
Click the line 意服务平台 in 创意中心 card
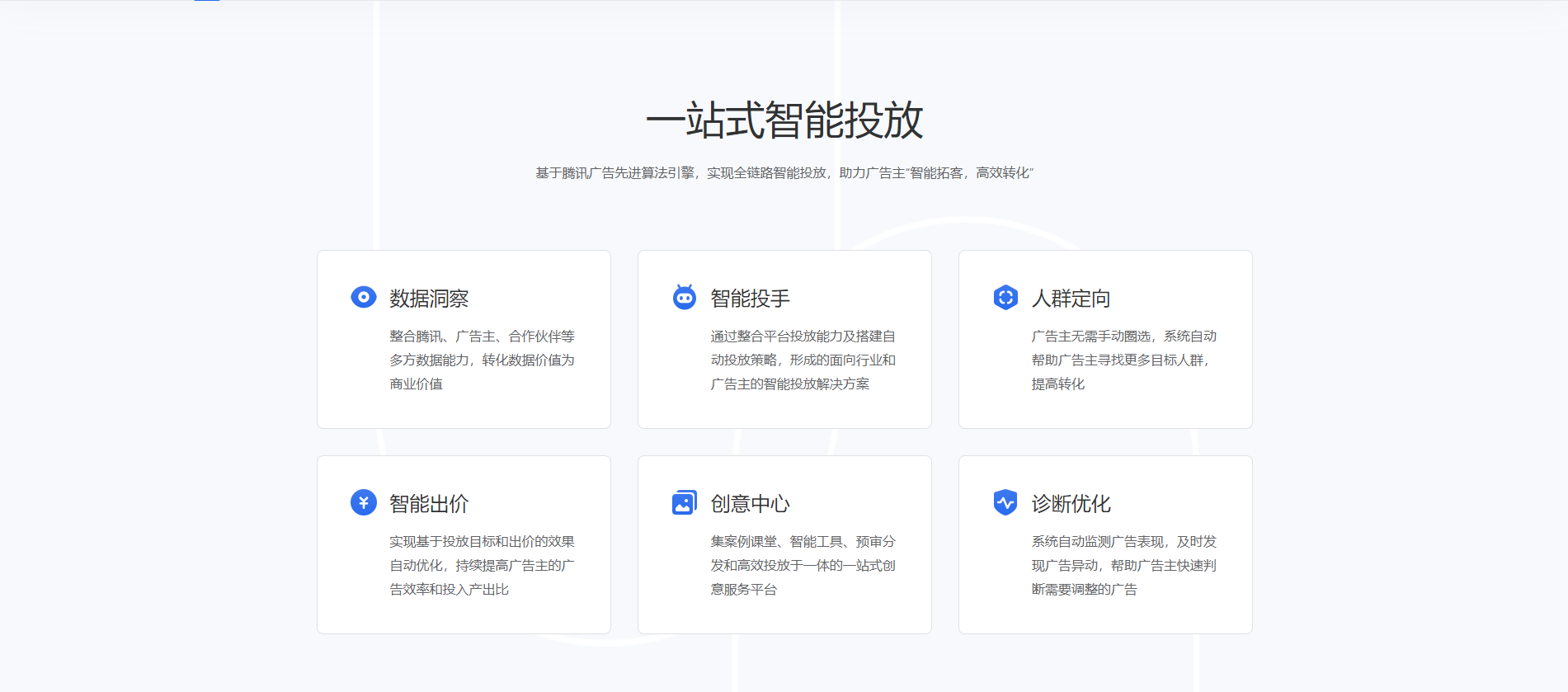coord(743,590)
